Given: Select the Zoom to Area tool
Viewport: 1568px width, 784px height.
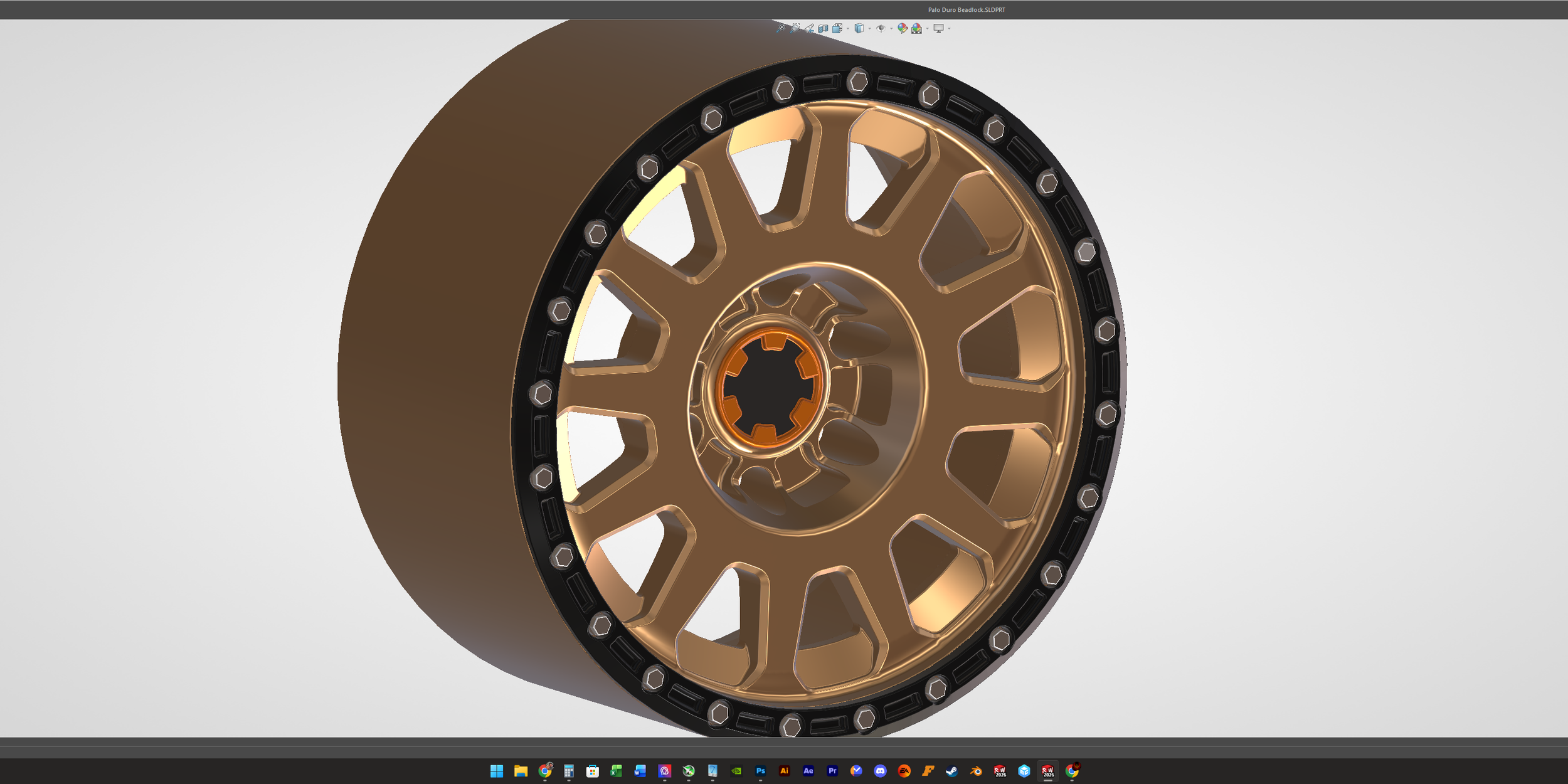Looking at the screenshot, I should pyautogui.click(x=795, y=28).
